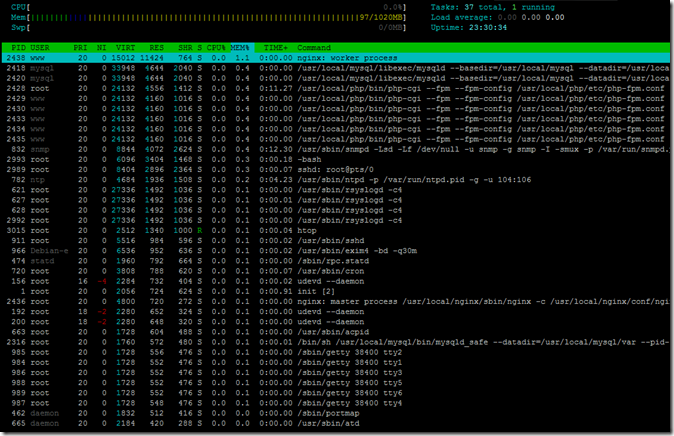
Task: Sort by the TIME+ column header
Action: pyautogui.click(x=276, y=48)
